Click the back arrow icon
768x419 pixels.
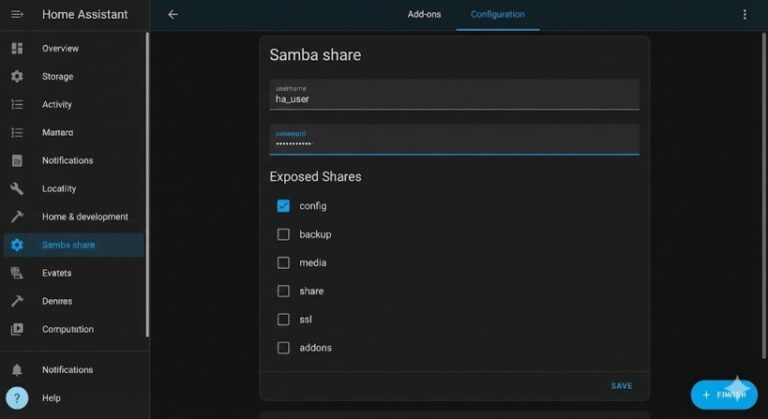[173, 14]
